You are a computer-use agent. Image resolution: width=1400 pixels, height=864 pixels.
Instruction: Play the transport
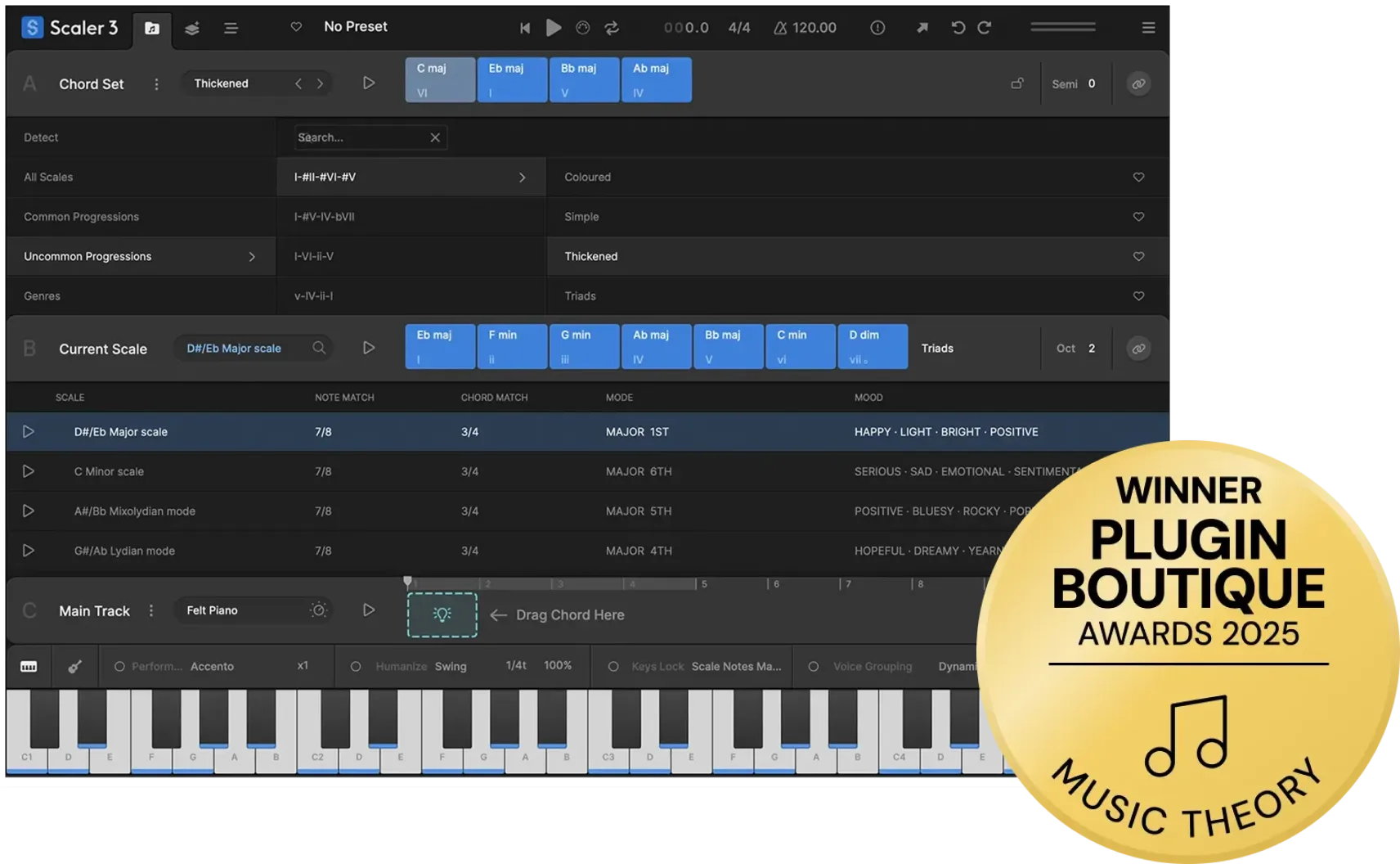click(x=554, y=28)
